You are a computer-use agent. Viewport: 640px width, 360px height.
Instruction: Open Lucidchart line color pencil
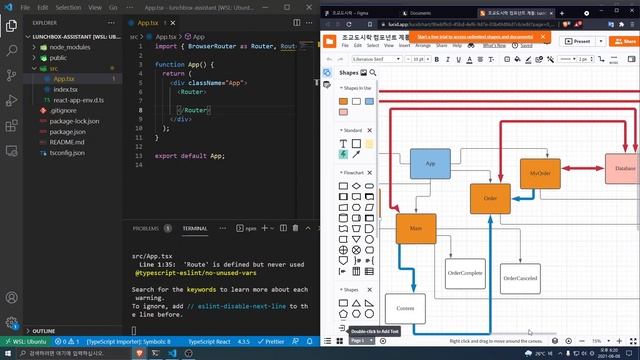tap(528, 60)
